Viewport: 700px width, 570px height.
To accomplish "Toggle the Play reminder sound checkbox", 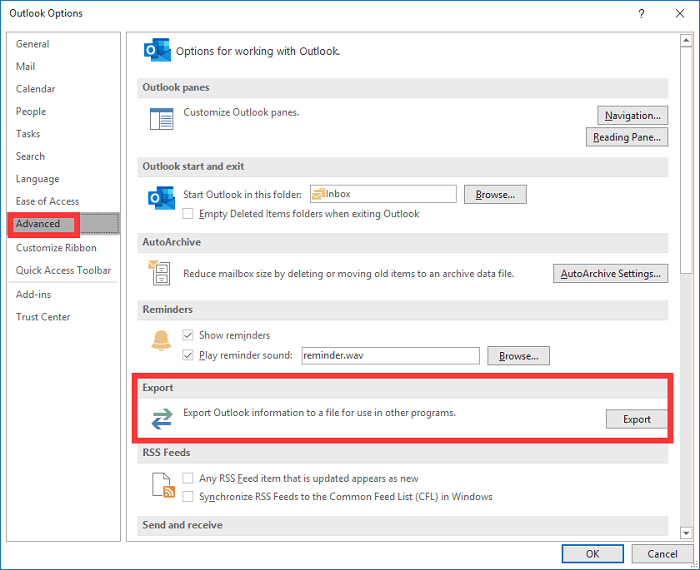I will pos(188,355).
